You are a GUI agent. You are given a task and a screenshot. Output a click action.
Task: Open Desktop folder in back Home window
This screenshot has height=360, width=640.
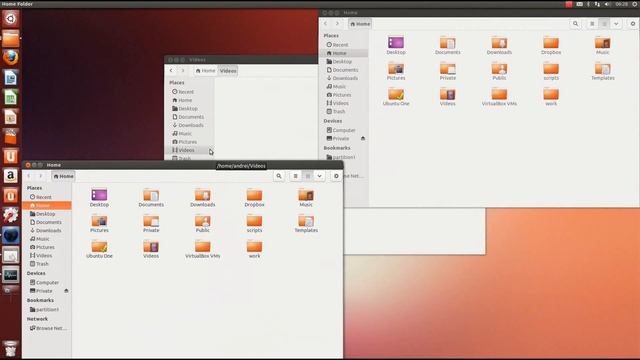click(396, 45)
